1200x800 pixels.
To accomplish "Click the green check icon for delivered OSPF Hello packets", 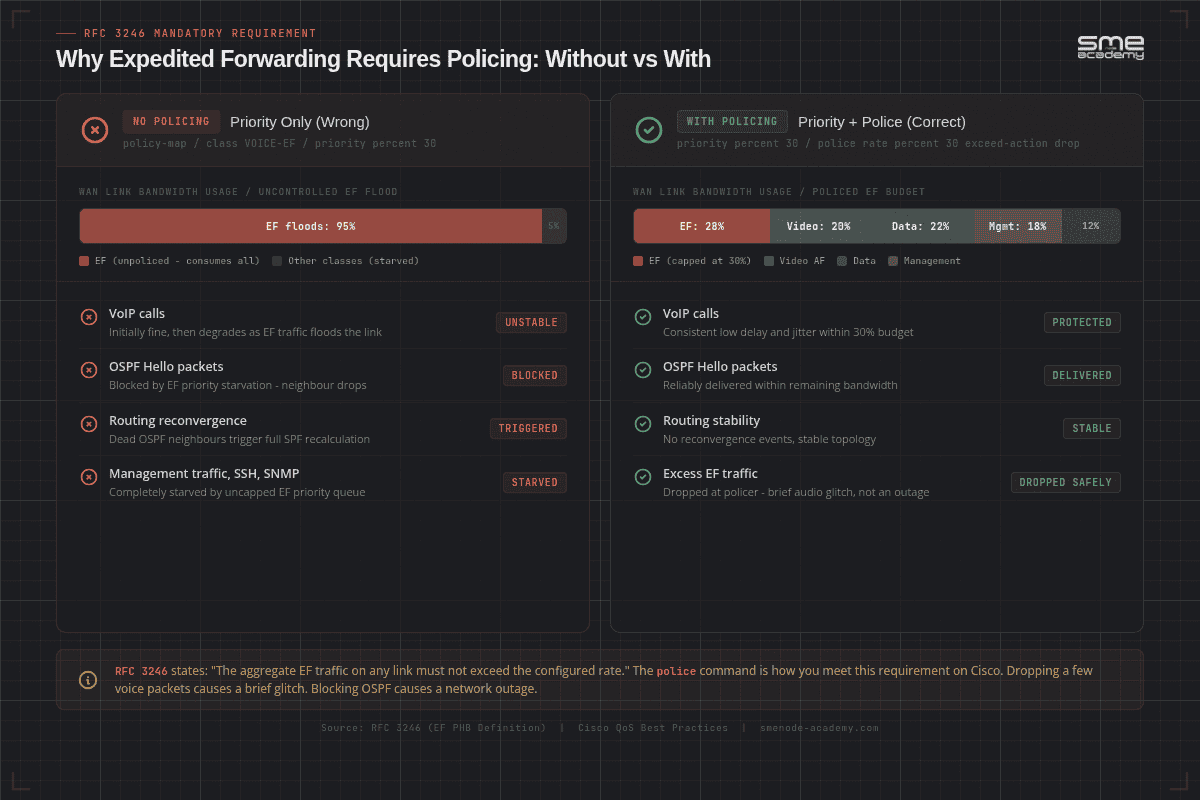I will tap(643, 370).
